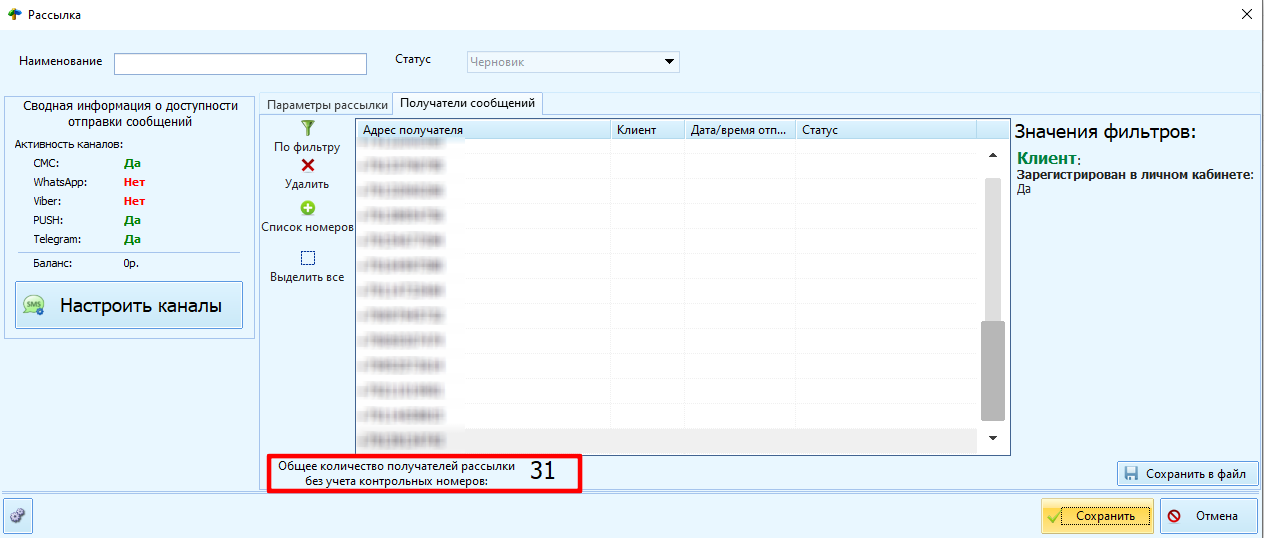Click the floppy disk save-to-file icon
The image size is (1264, 538).
click(1132, 473)
